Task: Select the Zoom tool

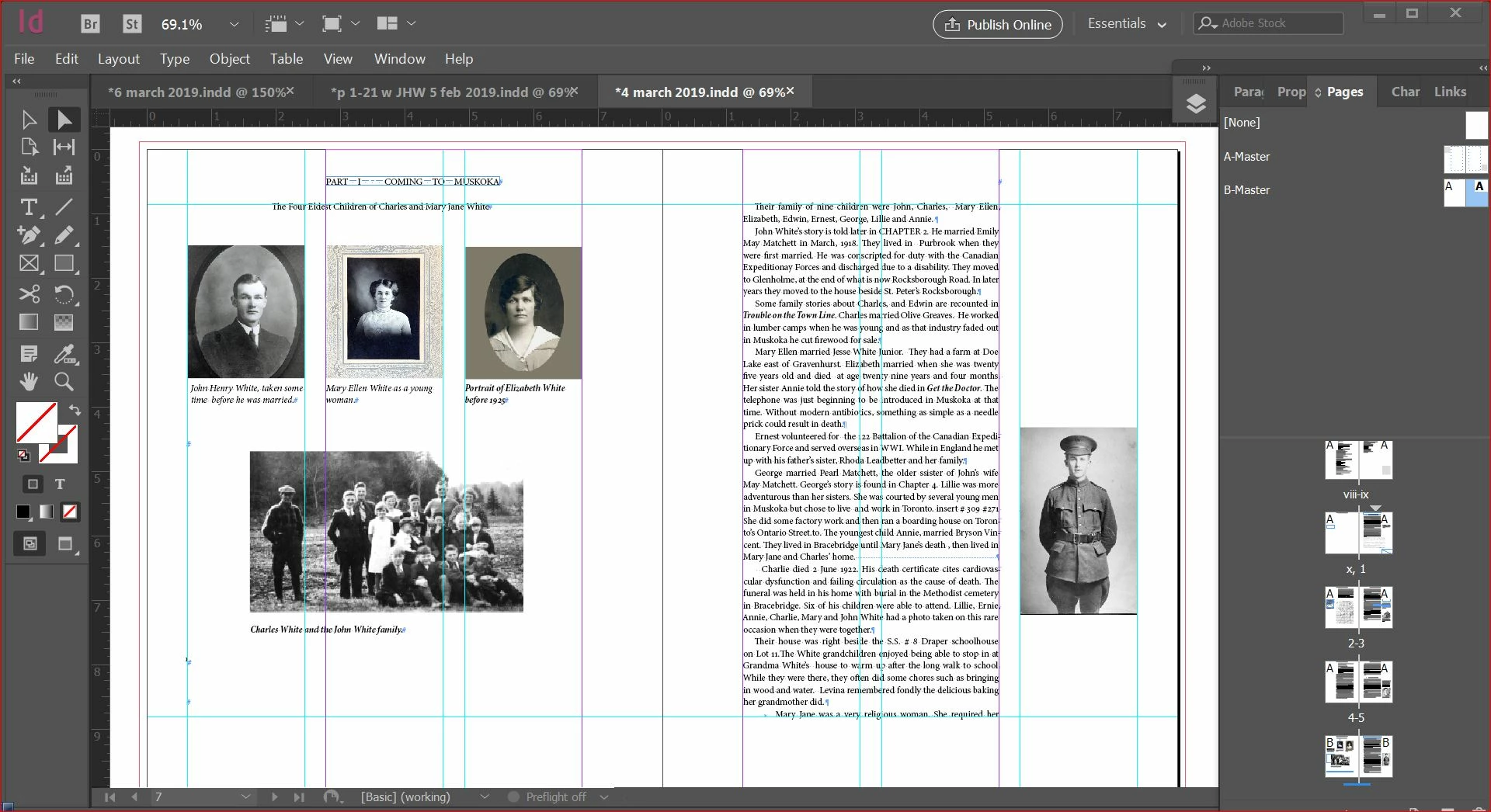Action: (64, 382)
